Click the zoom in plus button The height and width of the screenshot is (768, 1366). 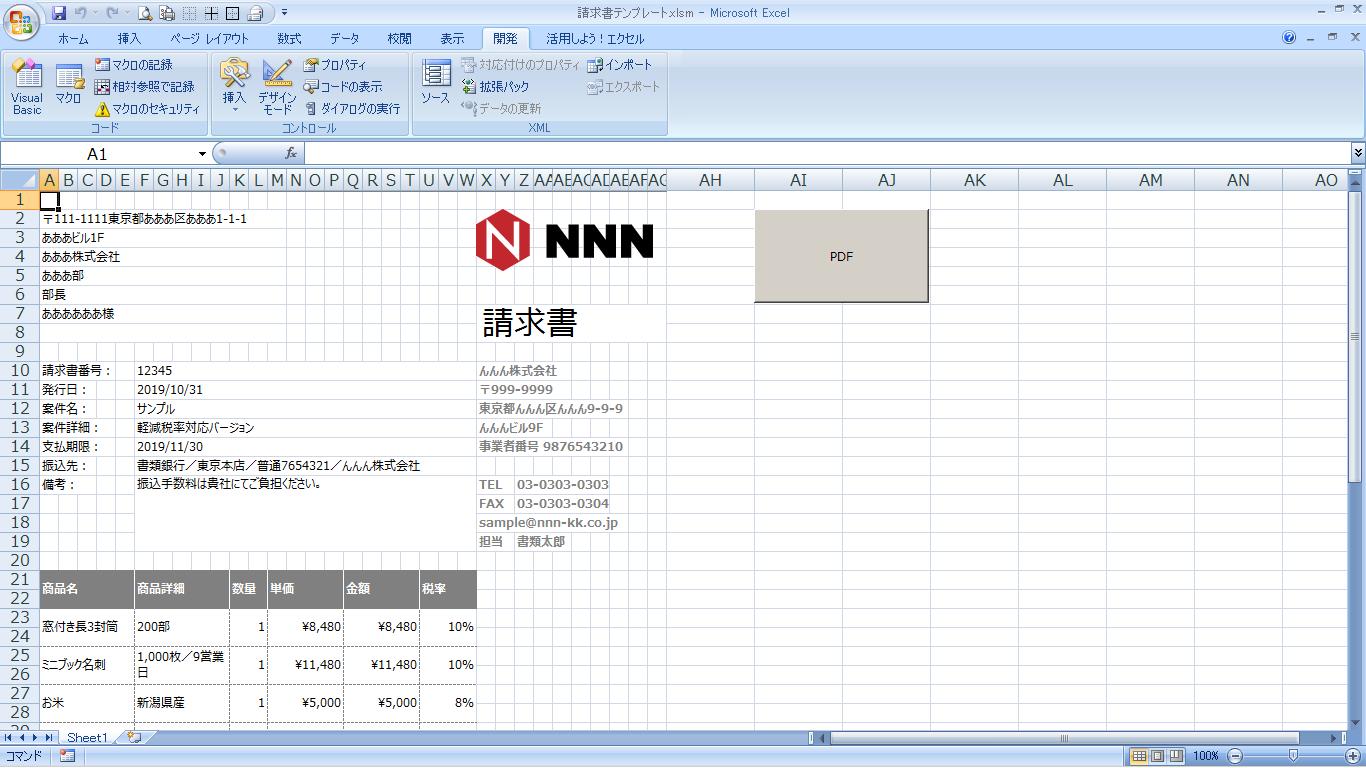[x=1351, y=756]
